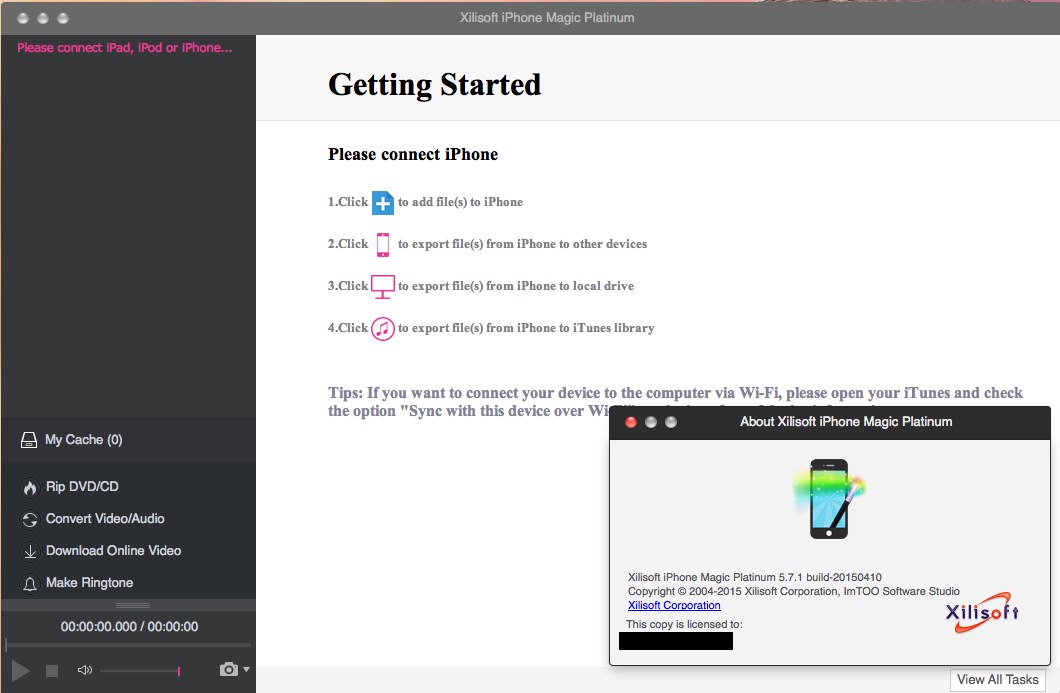The image size is (1060, 693).
Task: Close the About Xilisoft dialog with the red button
Action: click(x=631, y=423)
